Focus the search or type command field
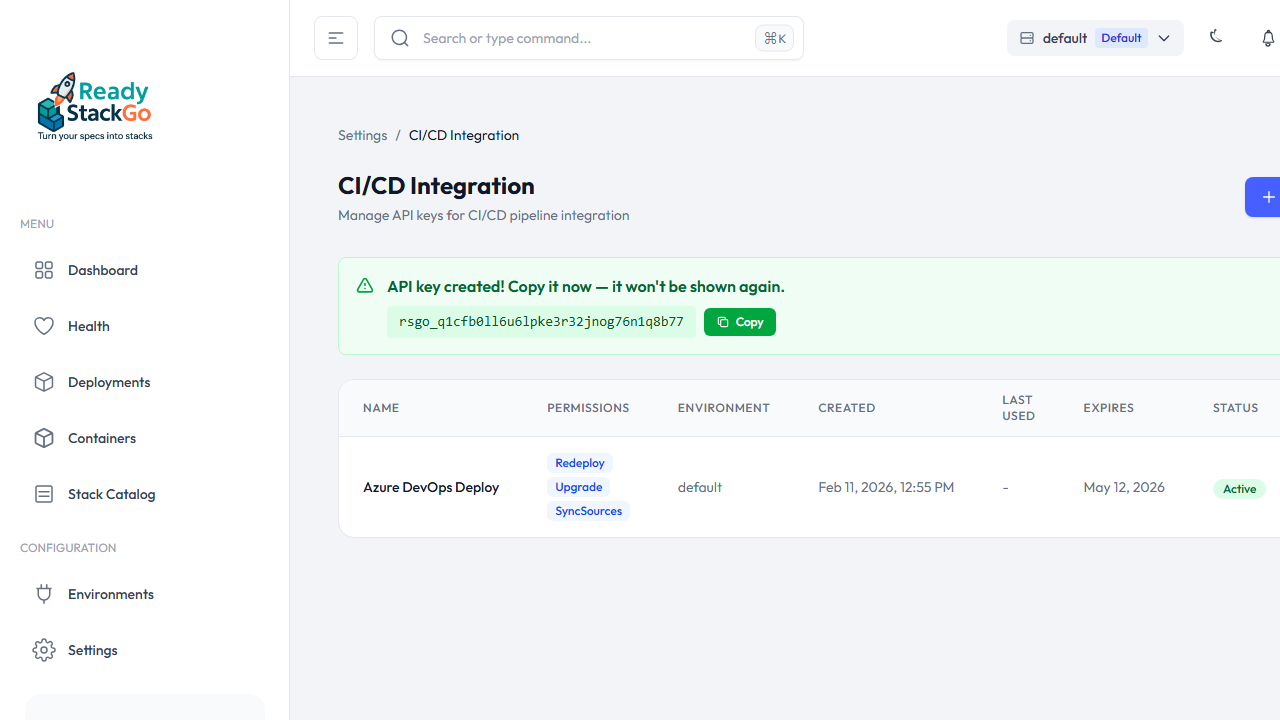This screenshot has width=1280, height=720. tap(580, 38)
